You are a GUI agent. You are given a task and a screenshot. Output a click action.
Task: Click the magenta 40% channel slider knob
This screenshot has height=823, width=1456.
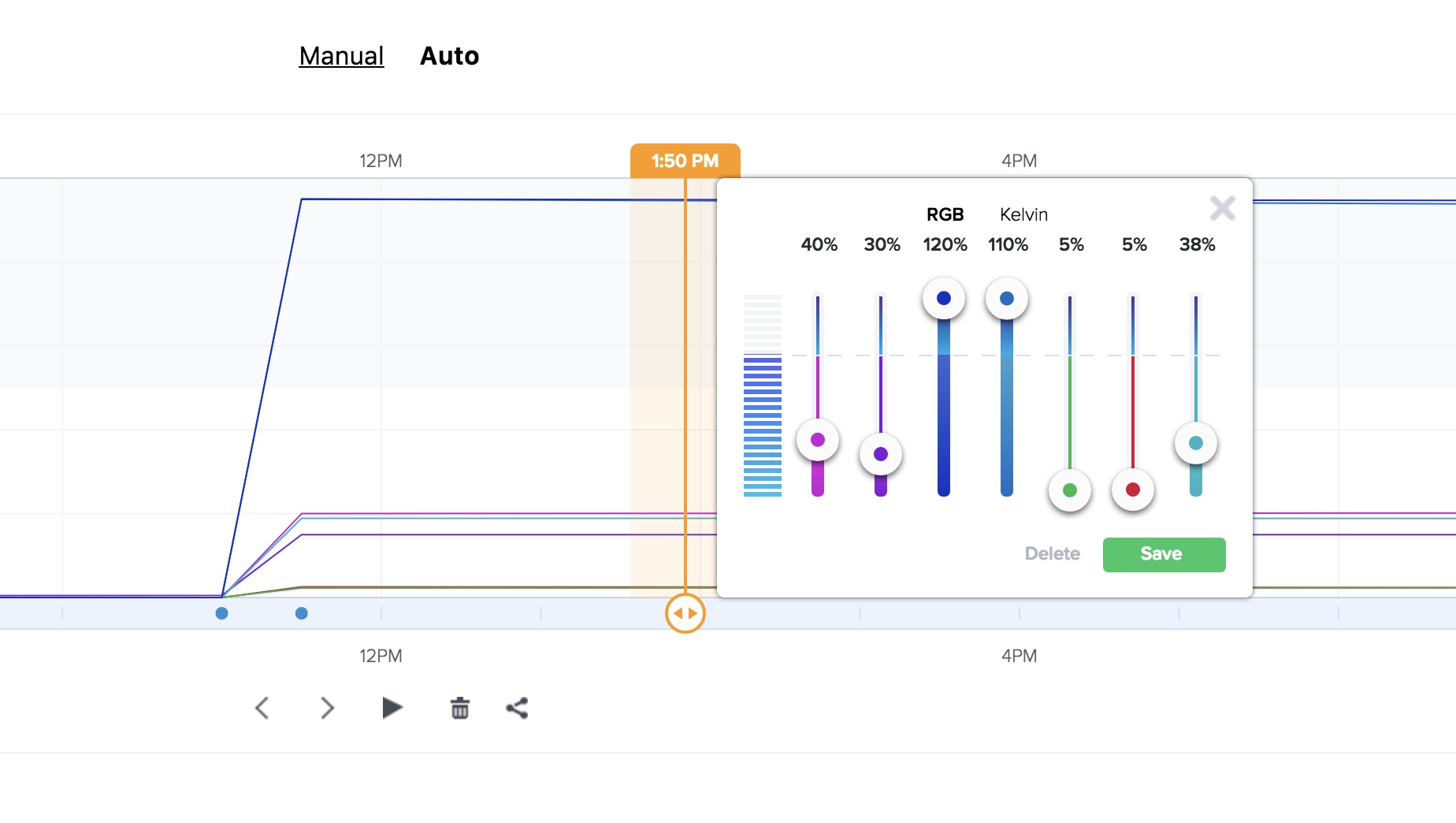pyautogui.click(x=818, y=440)
